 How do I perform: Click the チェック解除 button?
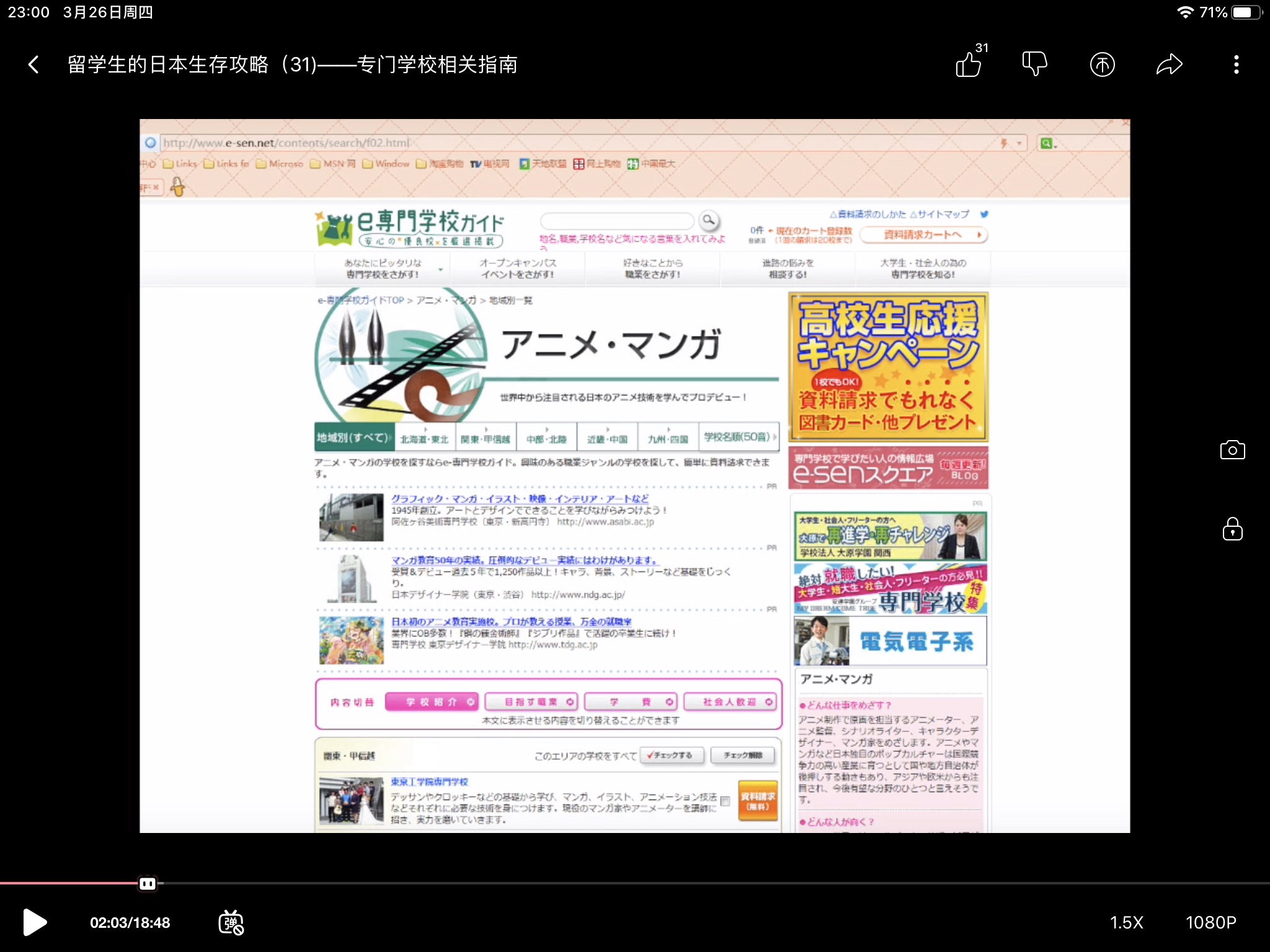[x=743, y=755]
